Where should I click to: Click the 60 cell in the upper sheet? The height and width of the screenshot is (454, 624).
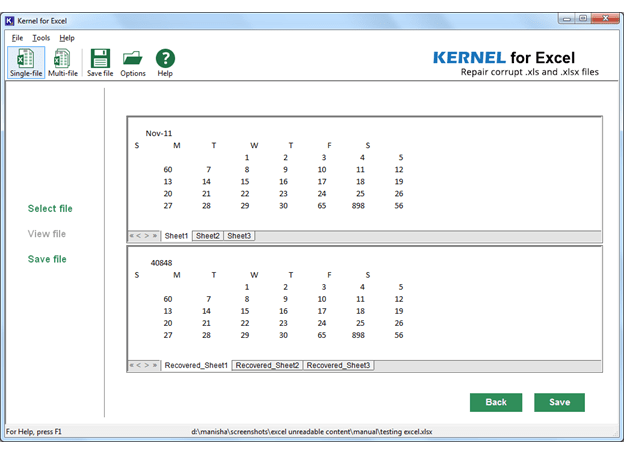click(x=168, y=170)
